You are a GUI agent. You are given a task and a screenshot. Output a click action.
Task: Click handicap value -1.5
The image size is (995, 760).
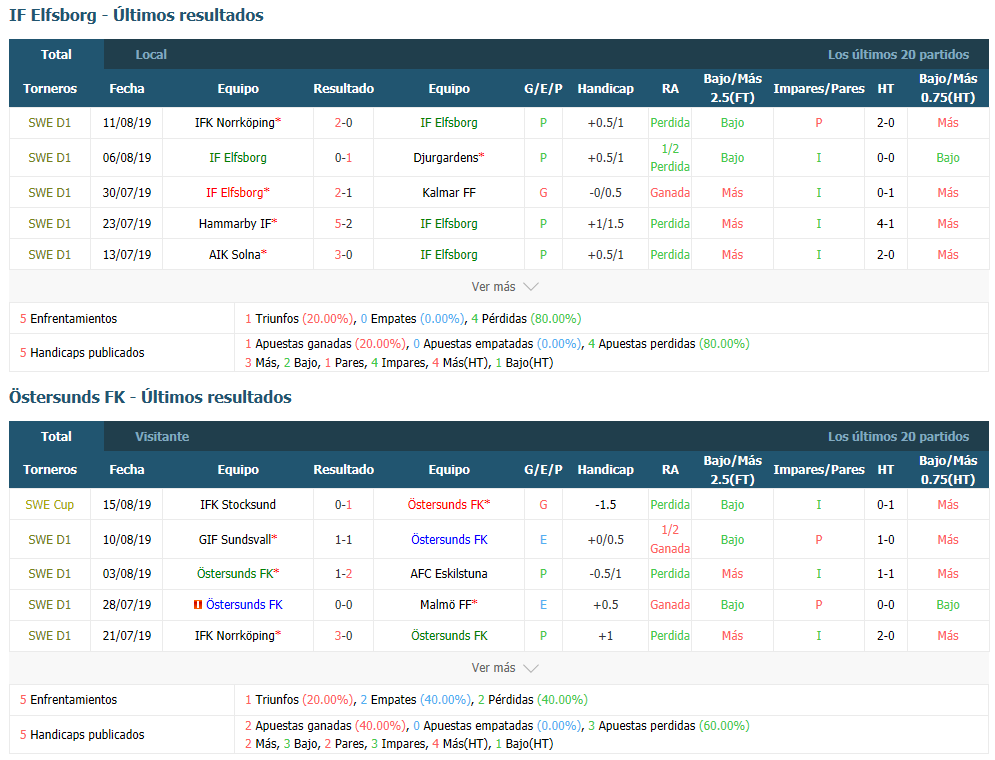pyautogui.click(x=605, y=505)
